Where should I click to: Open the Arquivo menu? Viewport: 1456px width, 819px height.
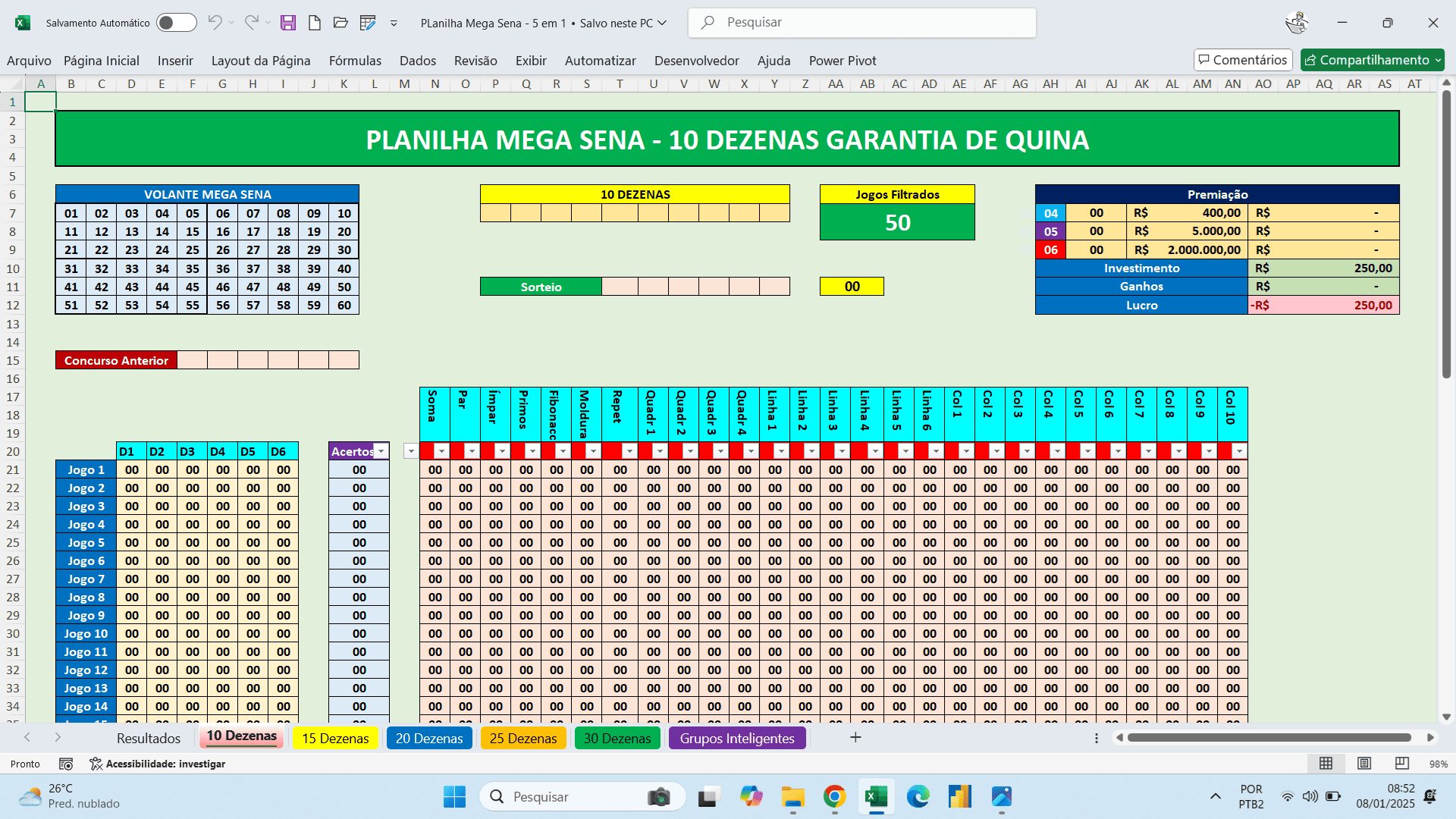click(x=29, y=61)
